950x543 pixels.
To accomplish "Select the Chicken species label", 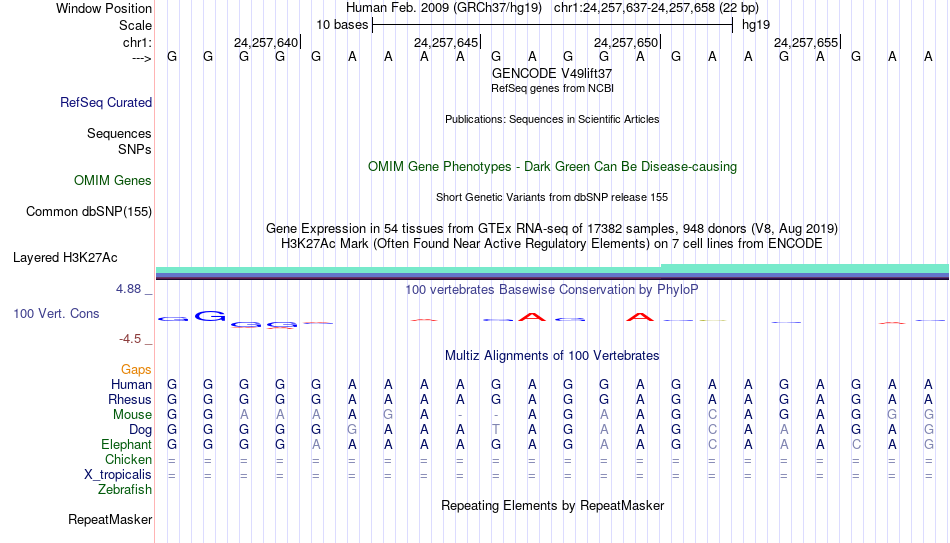I will (128, 459).
